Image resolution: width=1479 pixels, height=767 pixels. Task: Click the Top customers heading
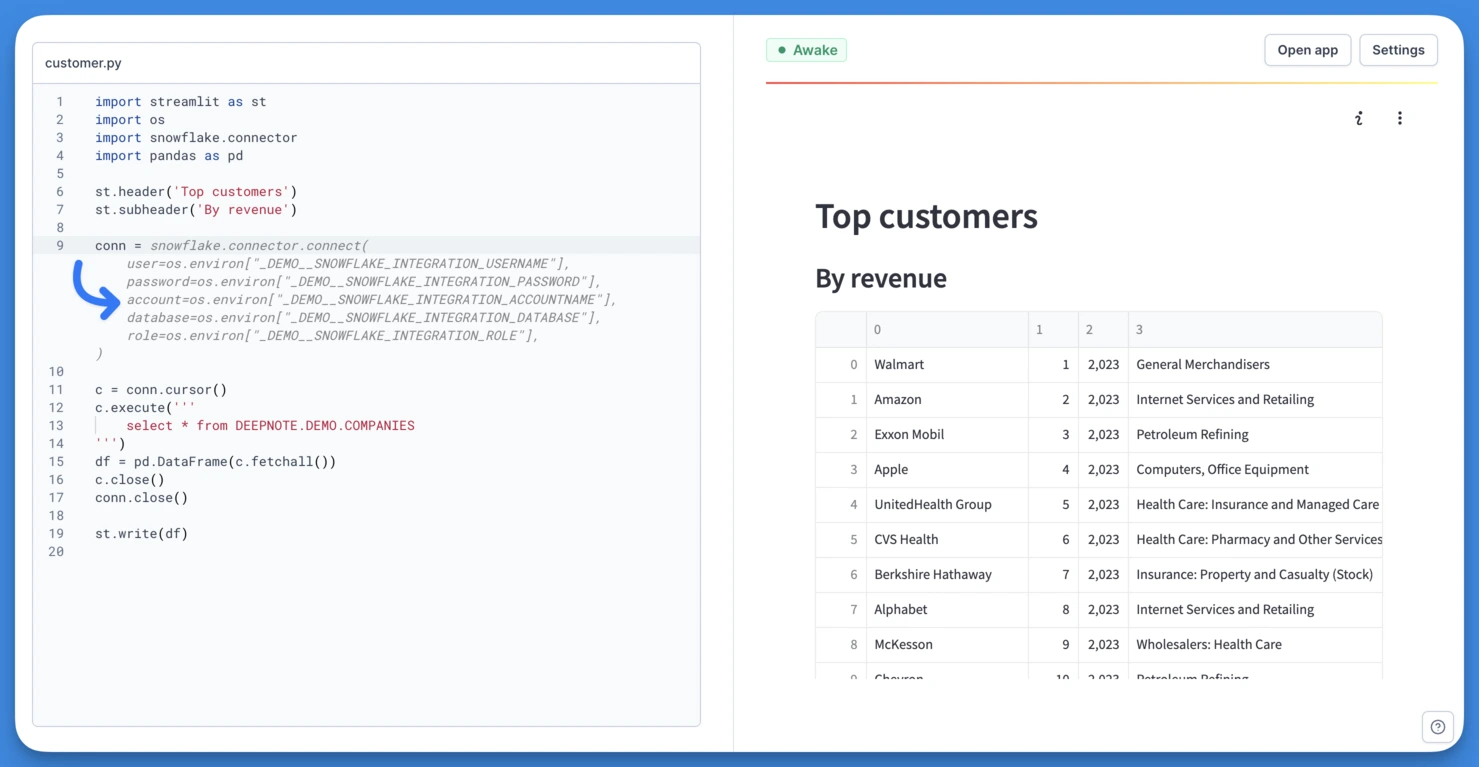pyautogui.click(x=926, y=216)
